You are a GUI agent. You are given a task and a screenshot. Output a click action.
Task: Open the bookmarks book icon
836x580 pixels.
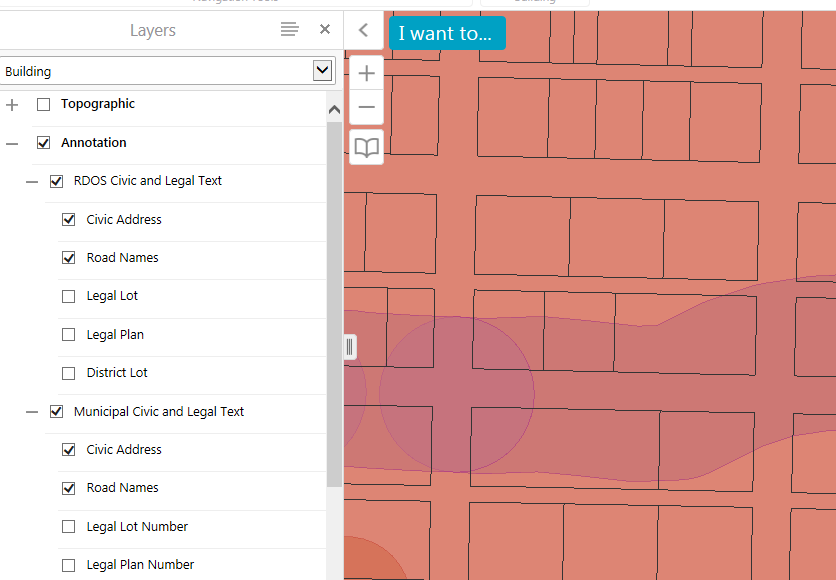pyautogui.click(x=366, y=147)
